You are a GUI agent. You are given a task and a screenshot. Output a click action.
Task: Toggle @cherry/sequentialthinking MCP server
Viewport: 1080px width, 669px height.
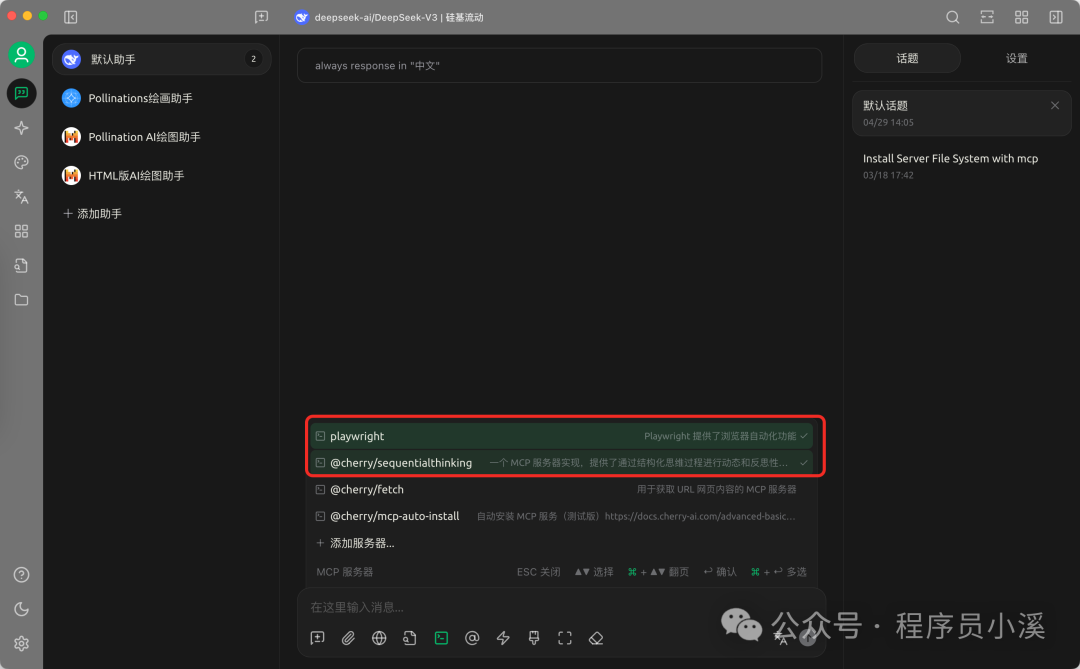pyautogui.click(x=562, y=463)
